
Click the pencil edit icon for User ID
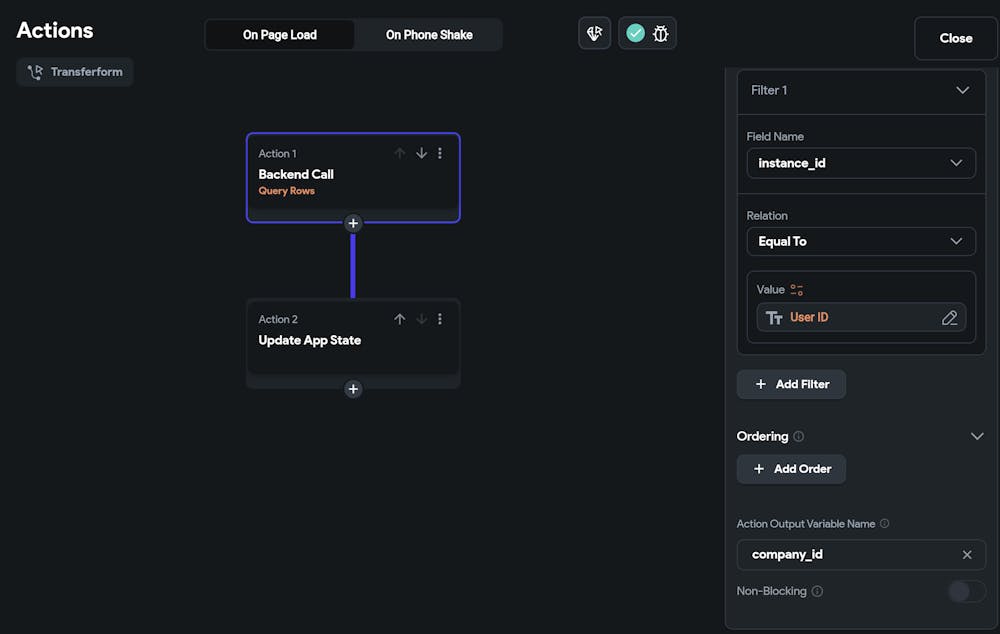point(949,318)
